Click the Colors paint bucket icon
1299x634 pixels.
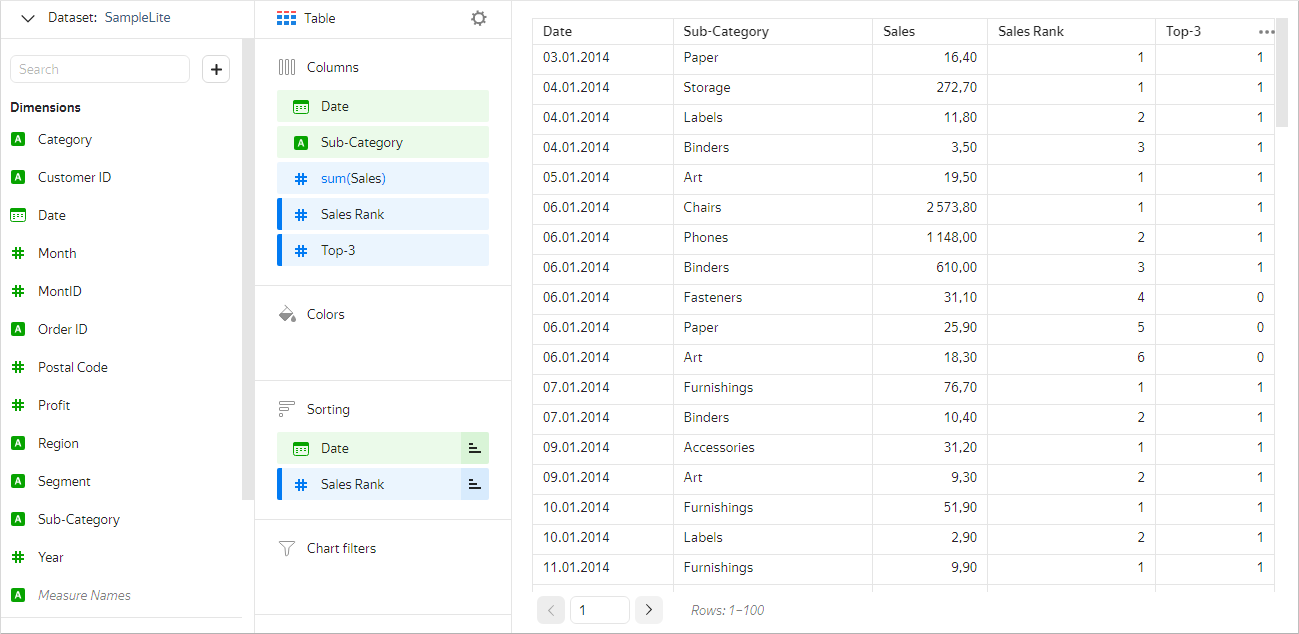click(x=287, y=314)
